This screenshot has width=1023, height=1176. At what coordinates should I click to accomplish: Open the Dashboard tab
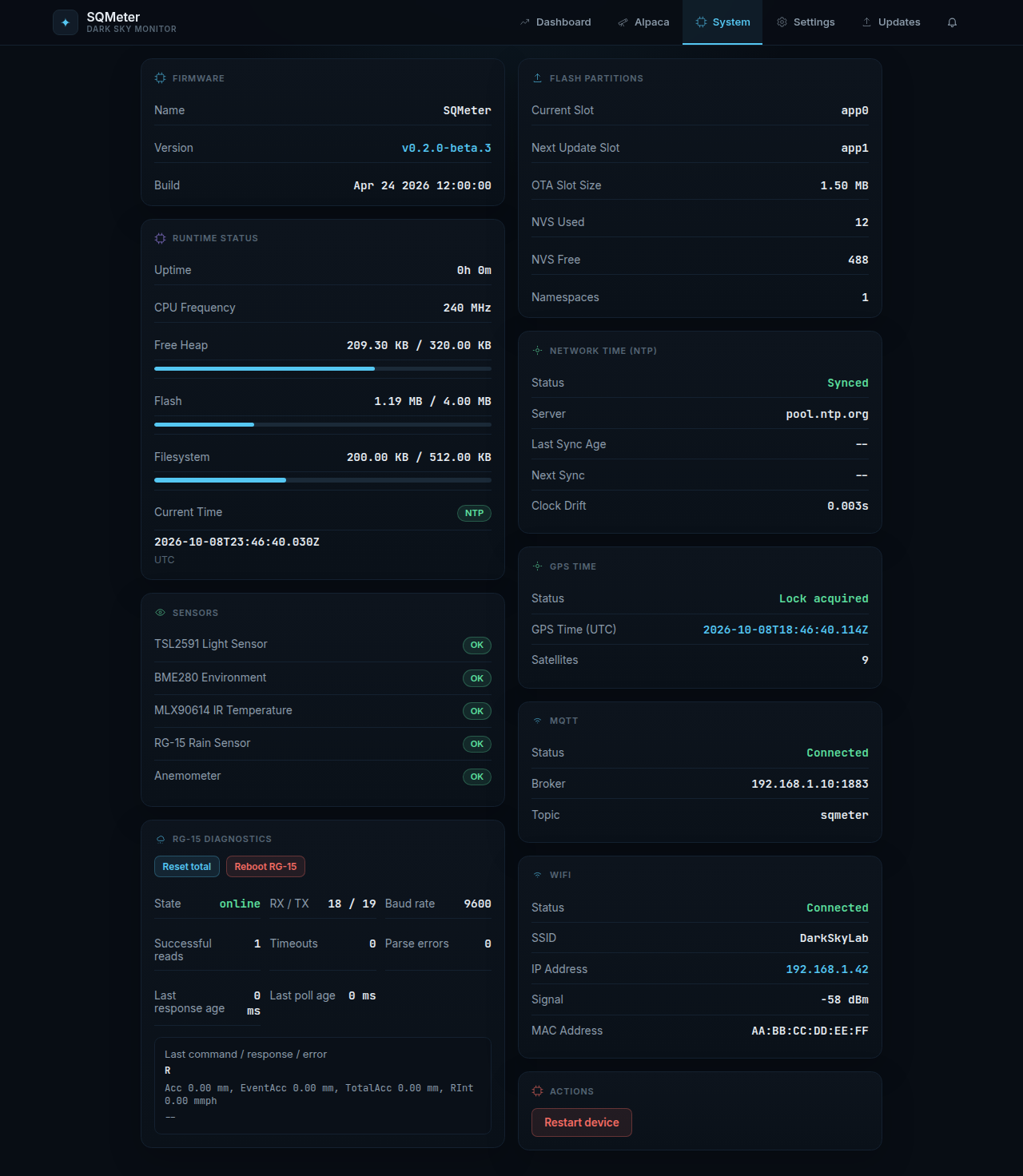(x=555, y=22)
